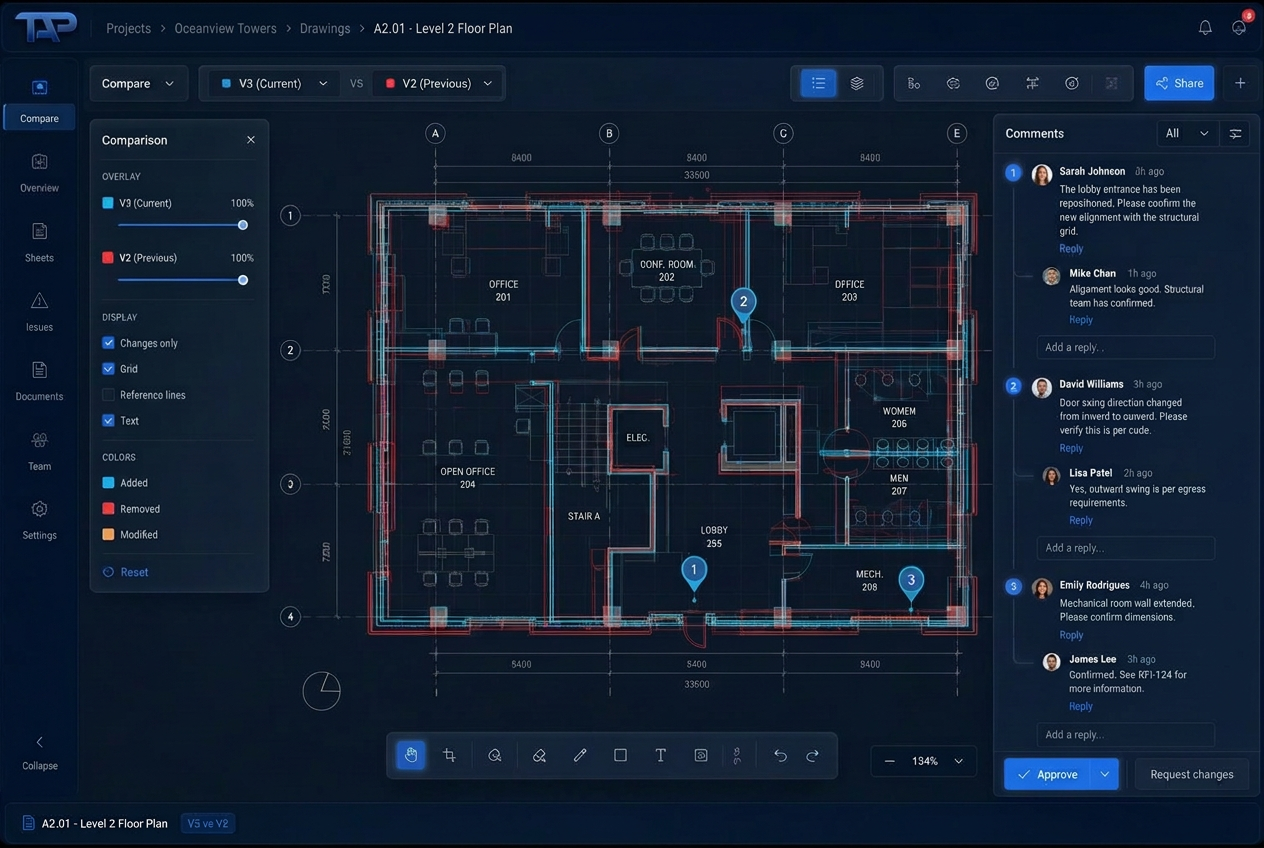Viewport: 1264px width, 848px height.
Task: Select the crop tool
Action: coord(450,755)
